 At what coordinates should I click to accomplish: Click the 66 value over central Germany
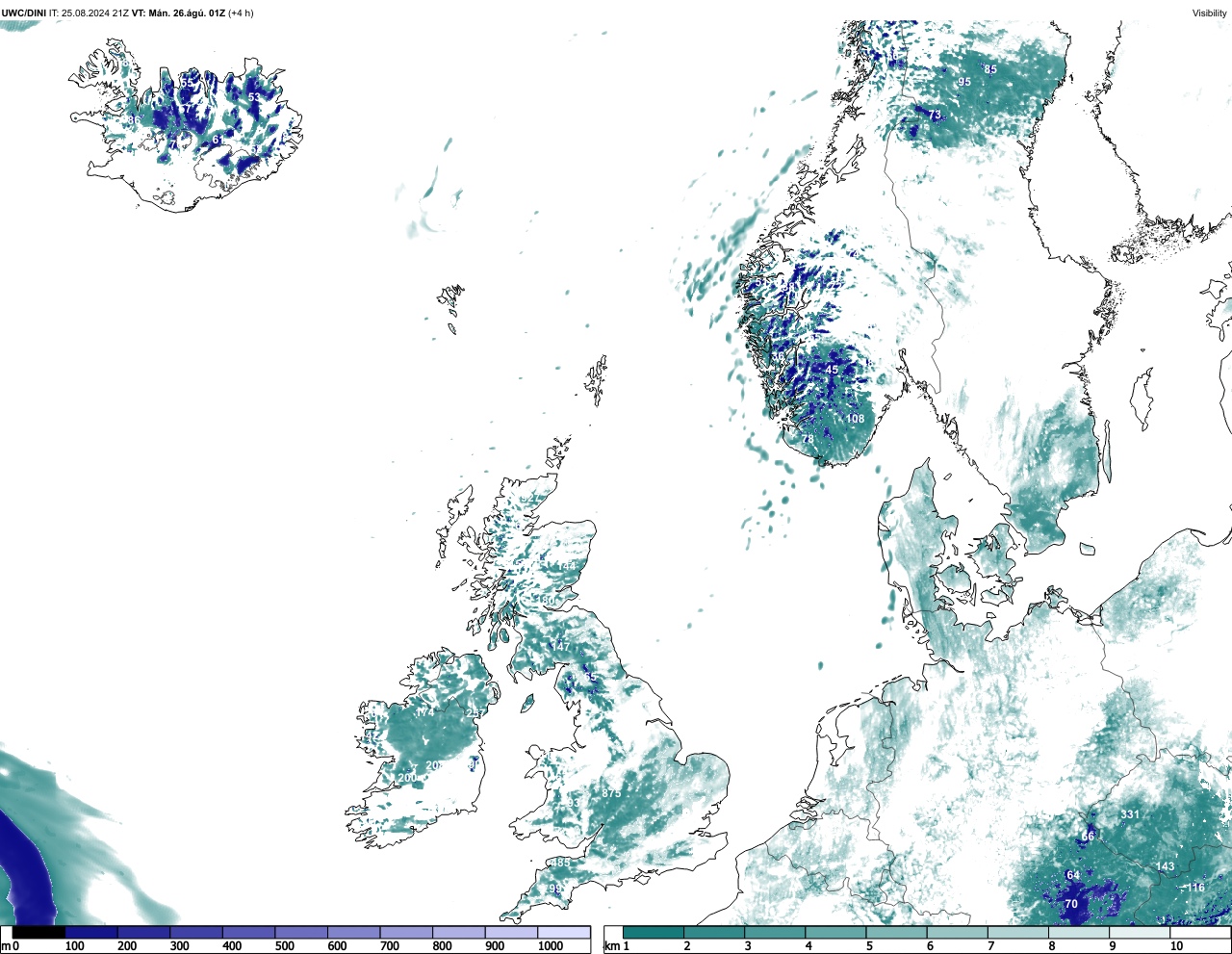pyautogui.click(x=1088, y=837)
